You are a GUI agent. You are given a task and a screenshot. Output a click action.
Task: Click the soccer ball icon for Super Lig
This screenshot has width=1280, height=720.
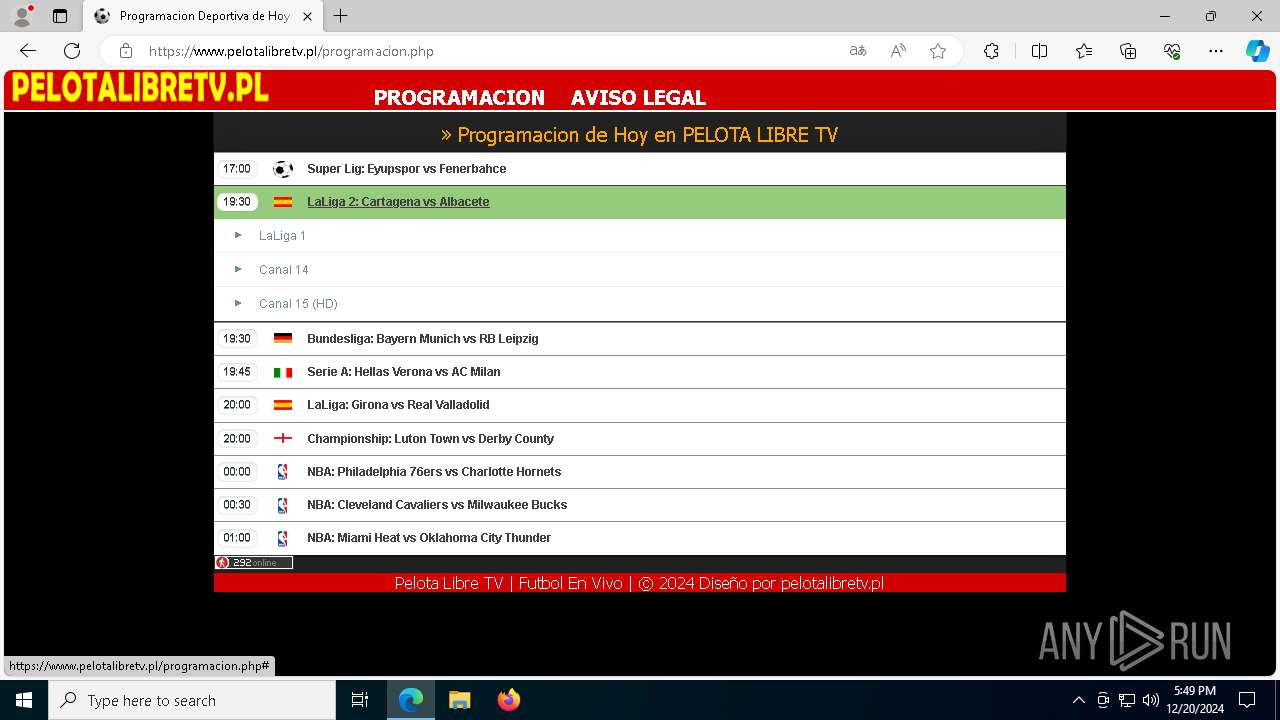click(283, 169)
